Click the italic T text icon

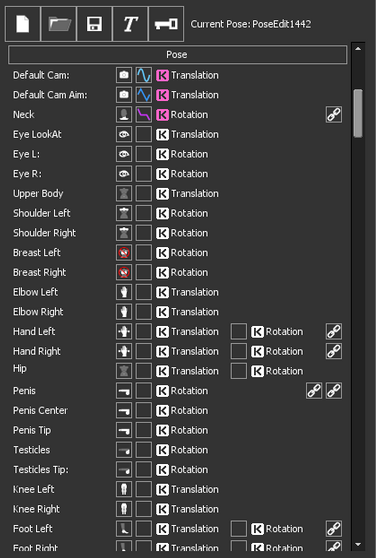click(x=130, y=24)
